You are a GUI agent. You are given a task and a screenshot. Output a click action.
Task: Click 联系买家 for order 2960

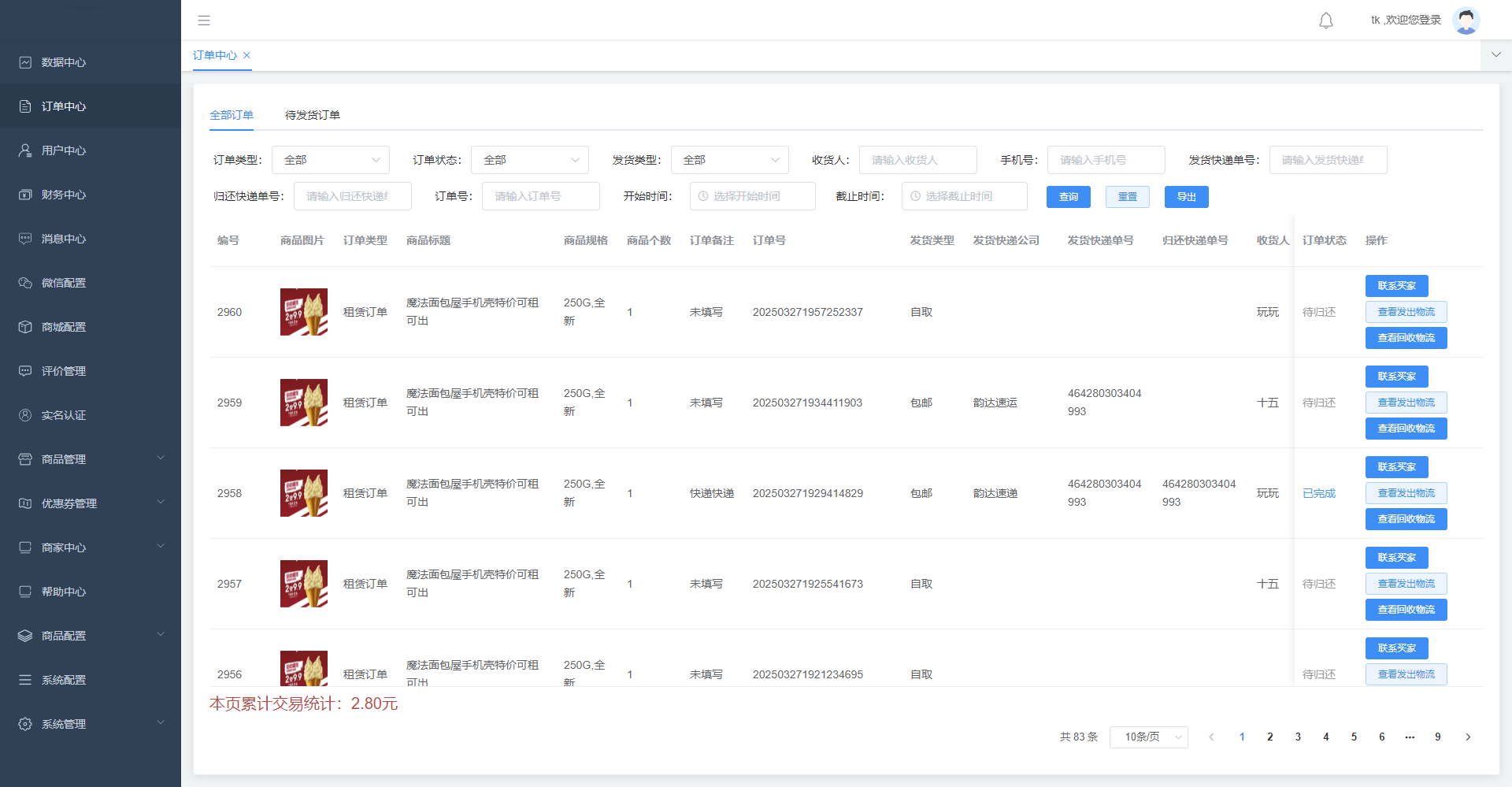tap(1396, 286)
